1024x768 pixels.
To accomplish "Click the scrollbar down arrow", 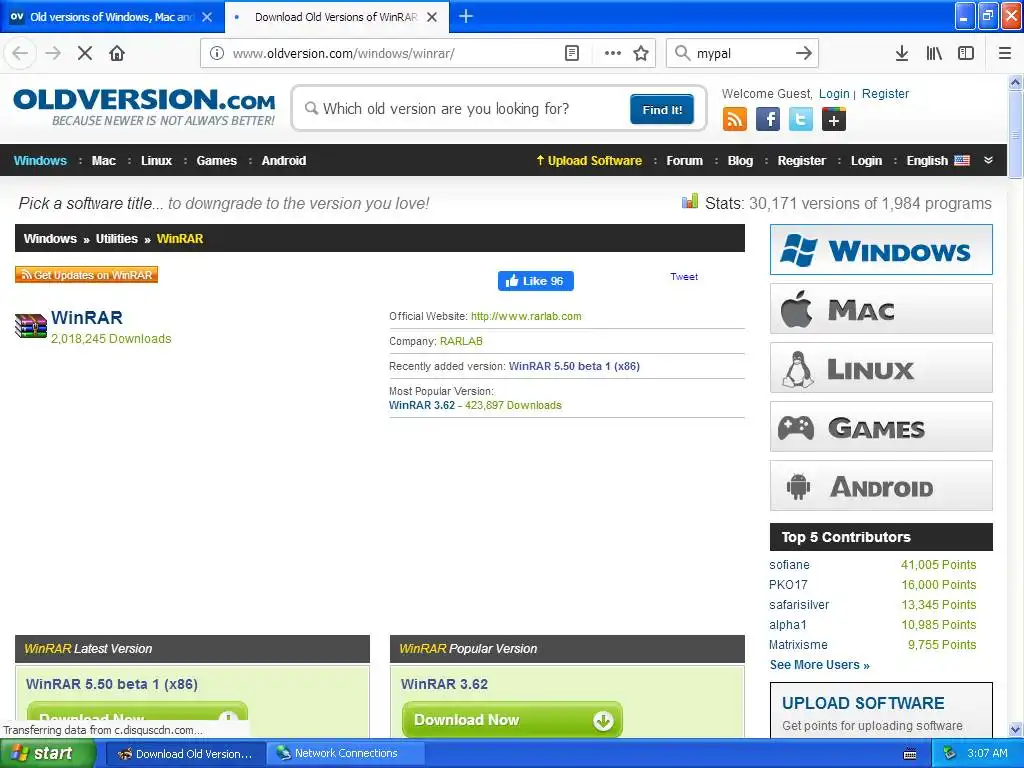I will click(x=1016, y=729).
